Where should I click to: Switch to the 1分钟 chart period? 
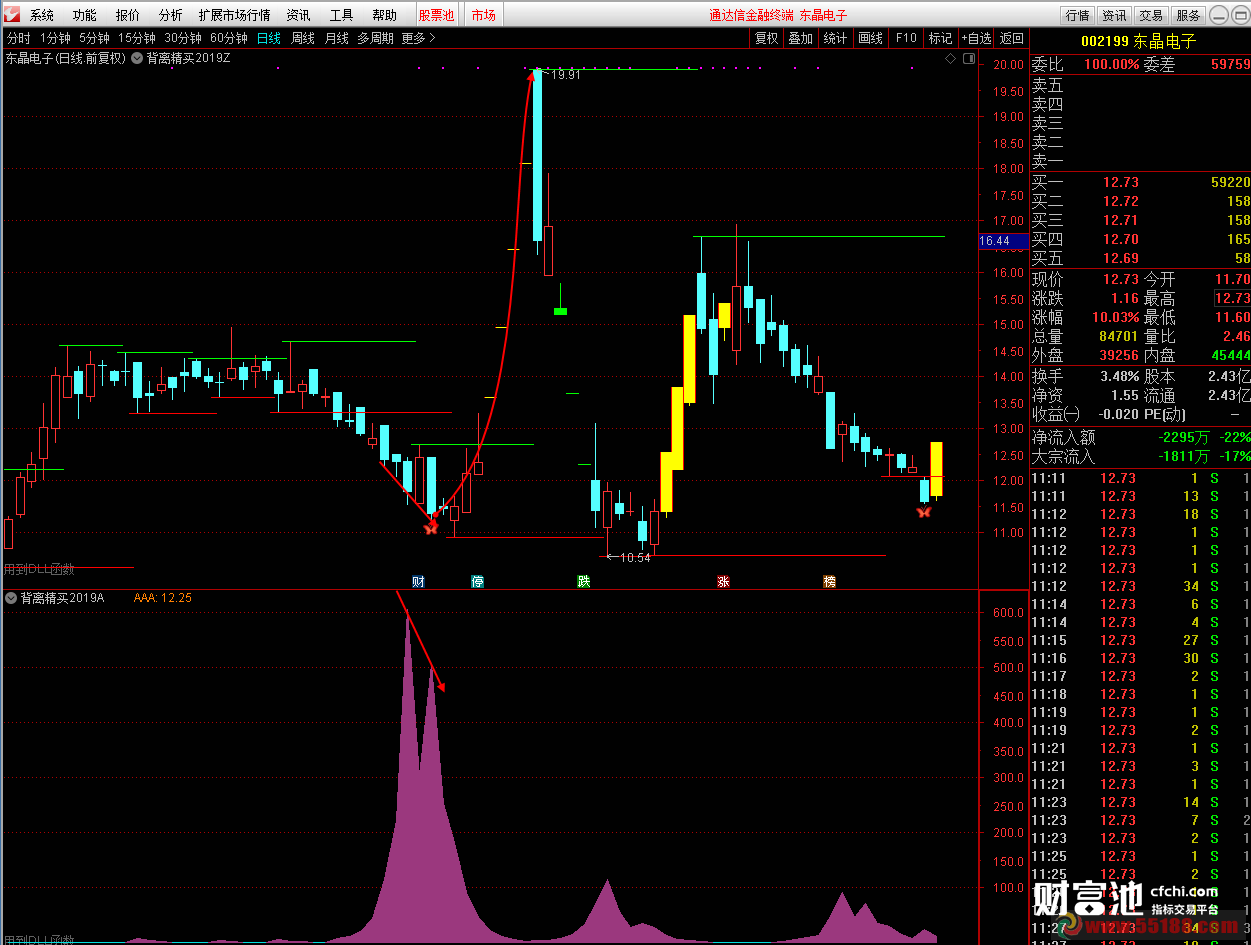point(55,38)
